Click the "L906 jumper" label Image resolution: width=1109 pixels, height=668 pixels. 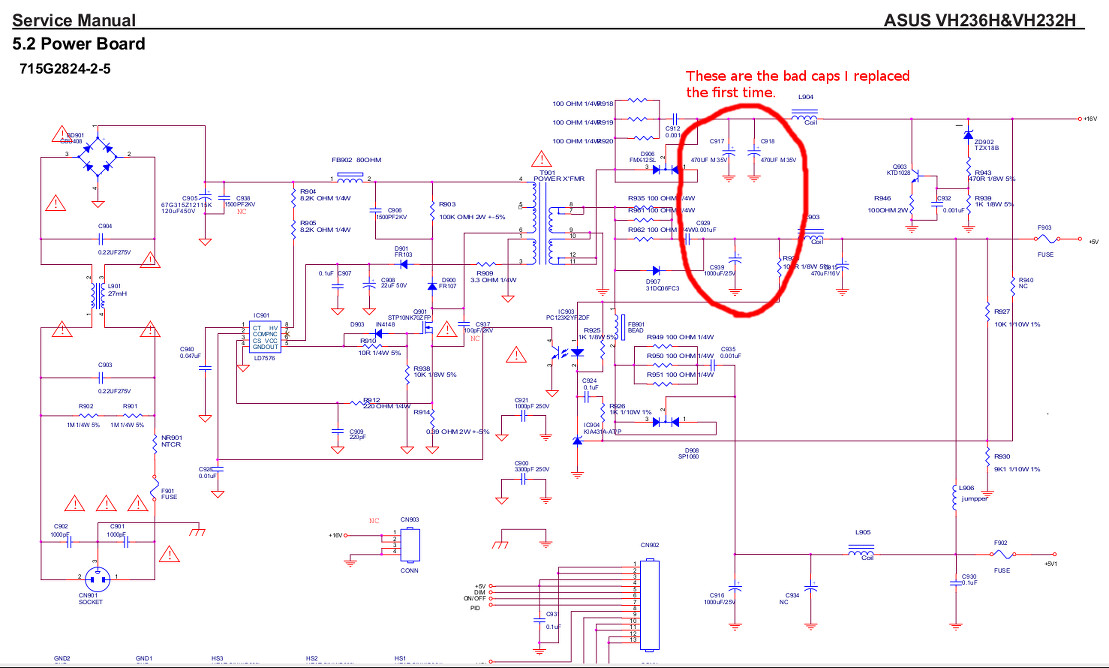pos(974,493)
